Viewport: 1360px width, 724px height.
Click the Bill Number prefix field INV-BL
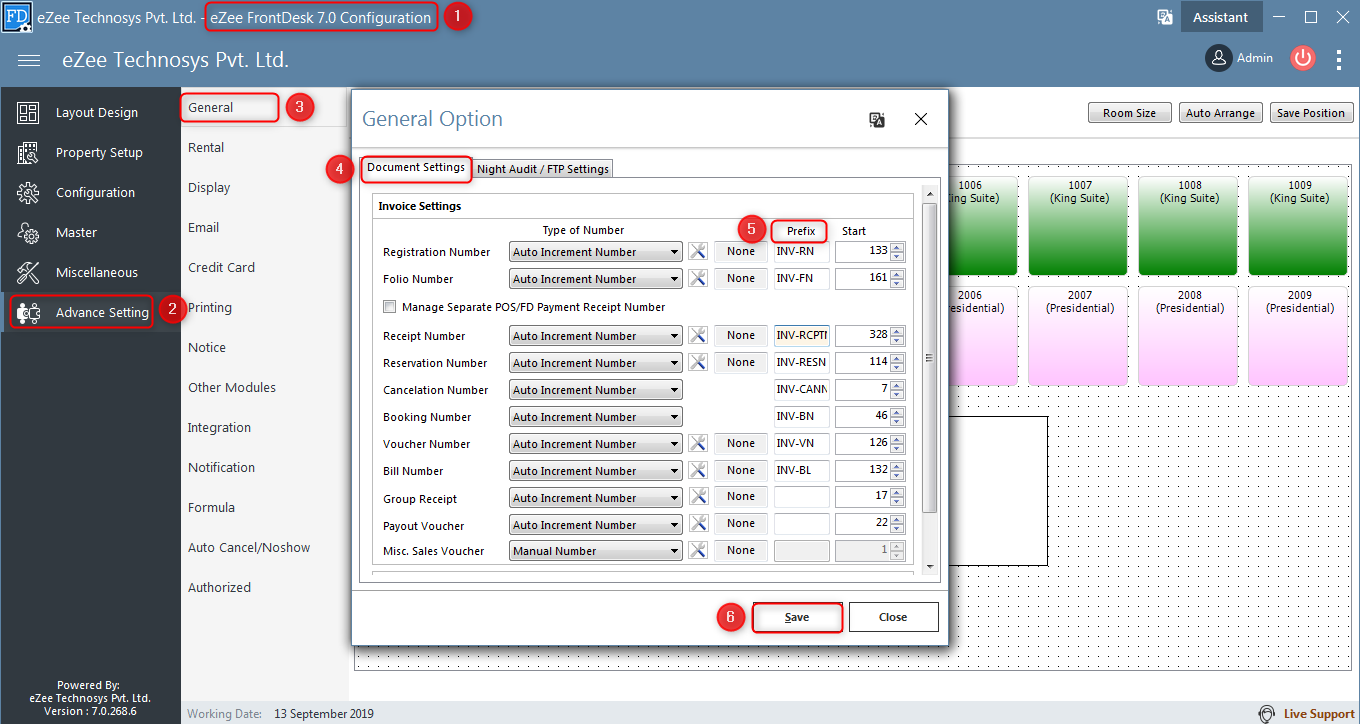pos(802,471)
